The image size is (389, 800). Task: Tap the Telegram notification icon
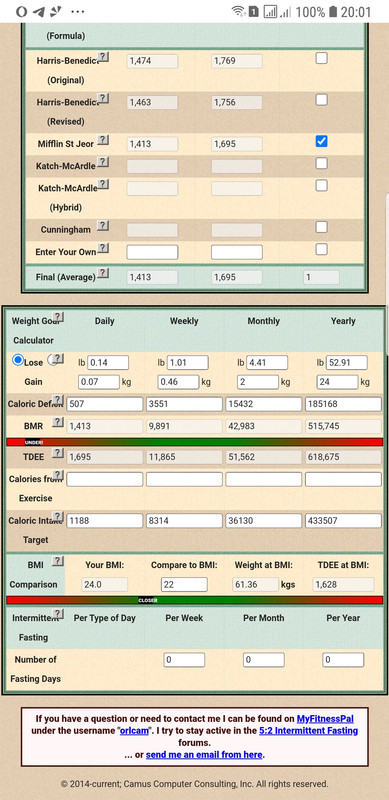(38, 11)
